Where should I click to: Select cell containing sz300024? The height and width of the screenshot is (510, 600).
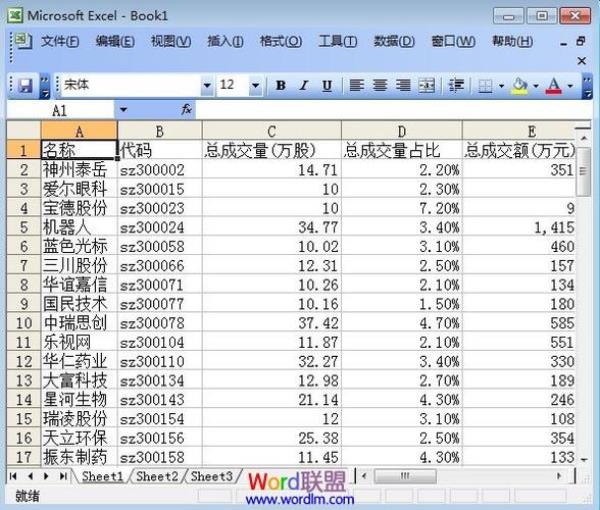coord(160,227)
